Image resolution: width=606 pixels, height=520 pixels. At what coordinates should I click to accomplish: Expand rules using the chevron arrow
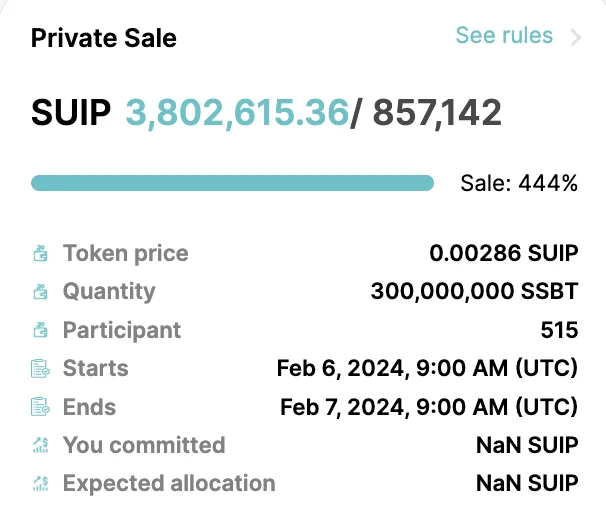pos(576,38)
